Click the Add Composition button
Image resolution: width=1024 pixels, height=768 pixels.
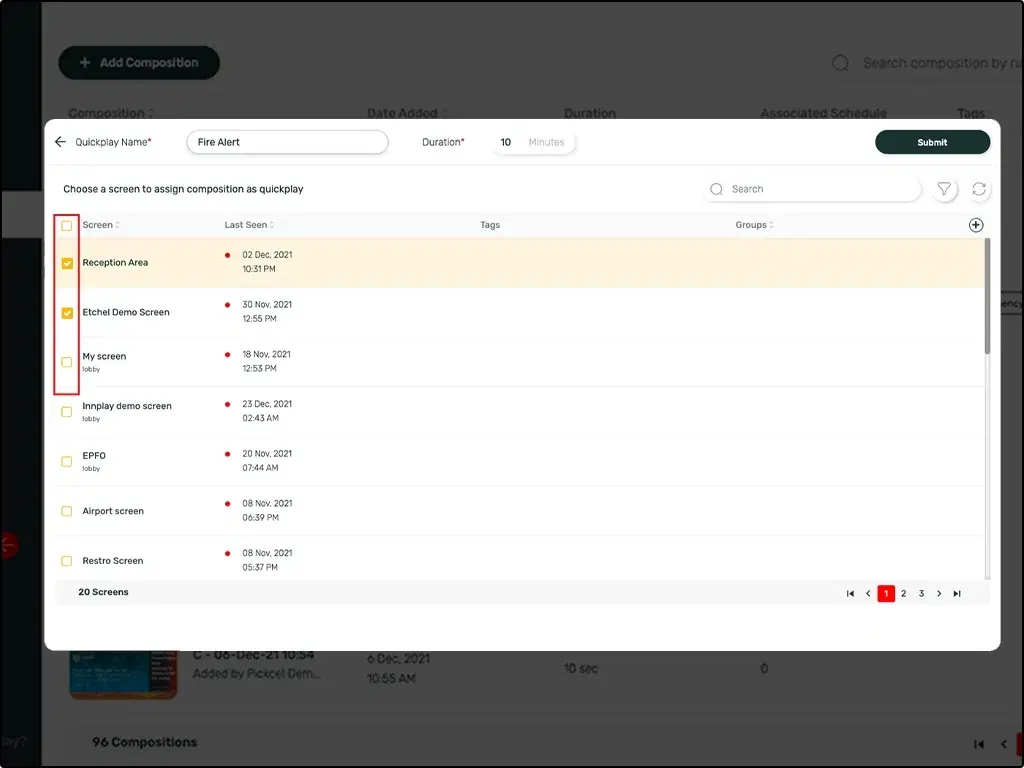pyautogui.click(x=138, y=62)
